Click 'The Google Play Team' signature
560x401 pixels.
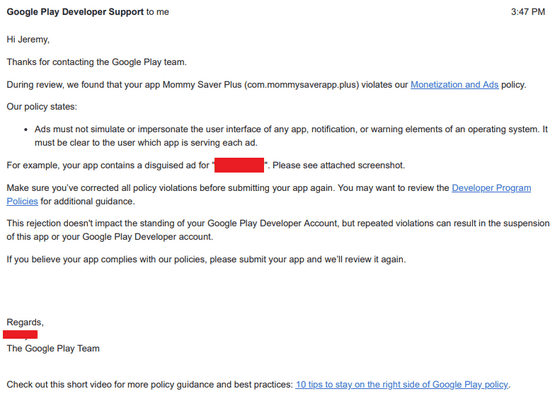tap(53, 348)
